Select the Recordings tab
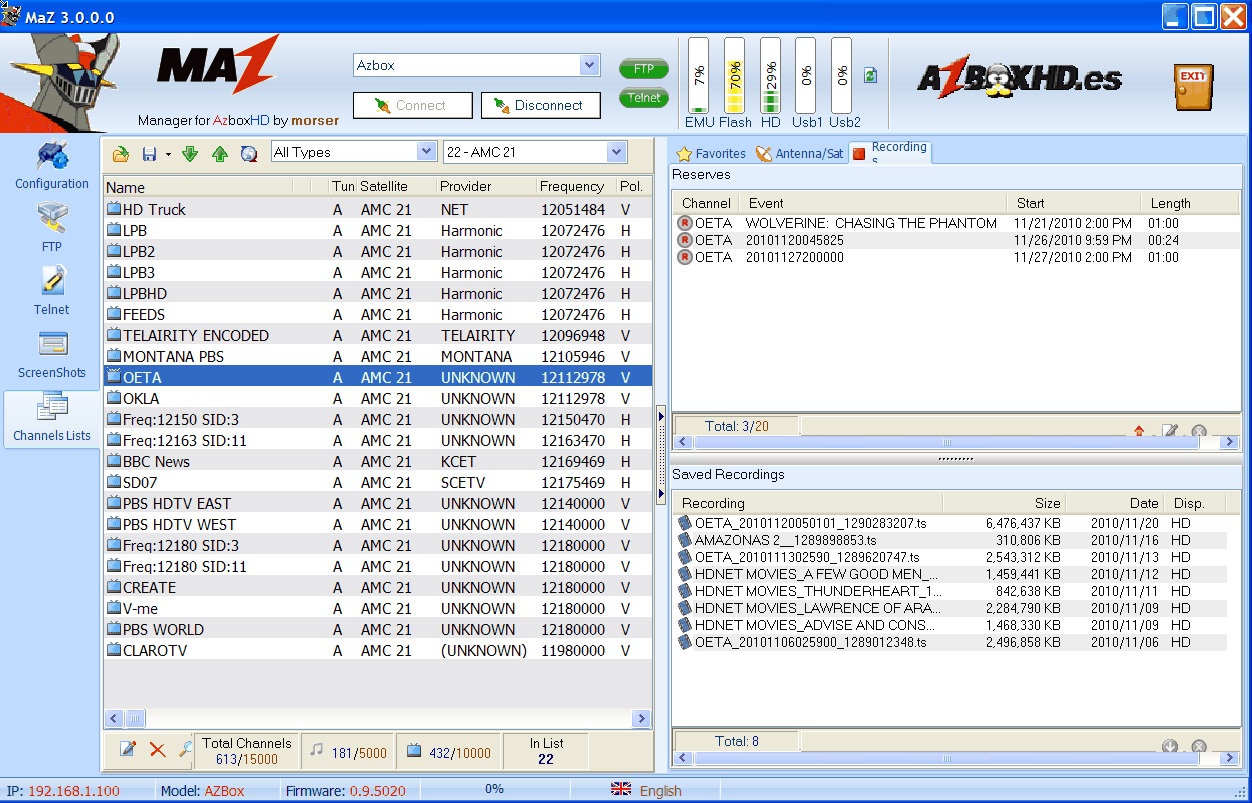Viewport: 1252px width, 803px height. 890,152
